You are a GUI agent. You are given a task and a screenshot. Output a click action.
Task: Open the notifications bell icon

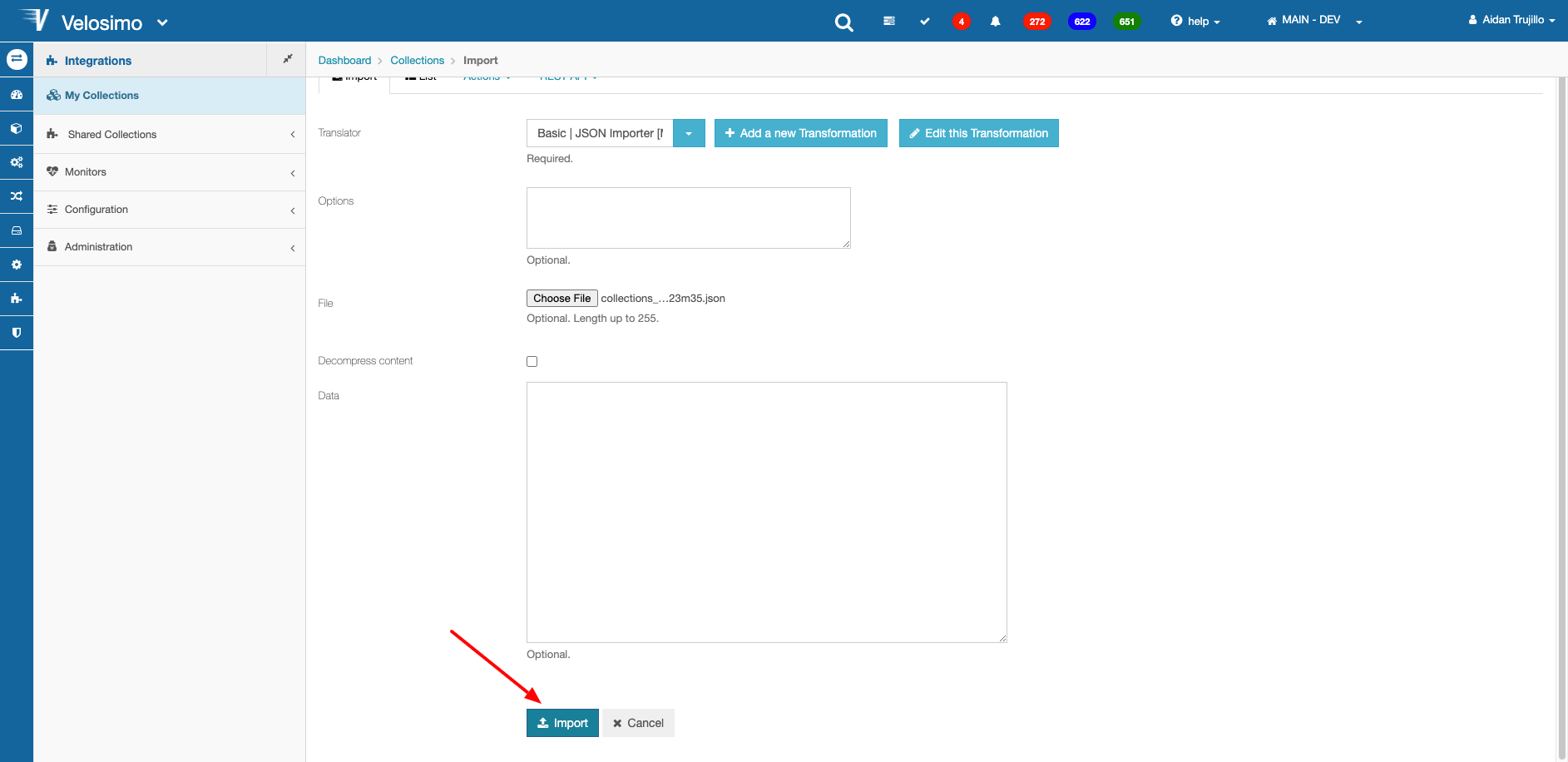[x=995, y=21]
